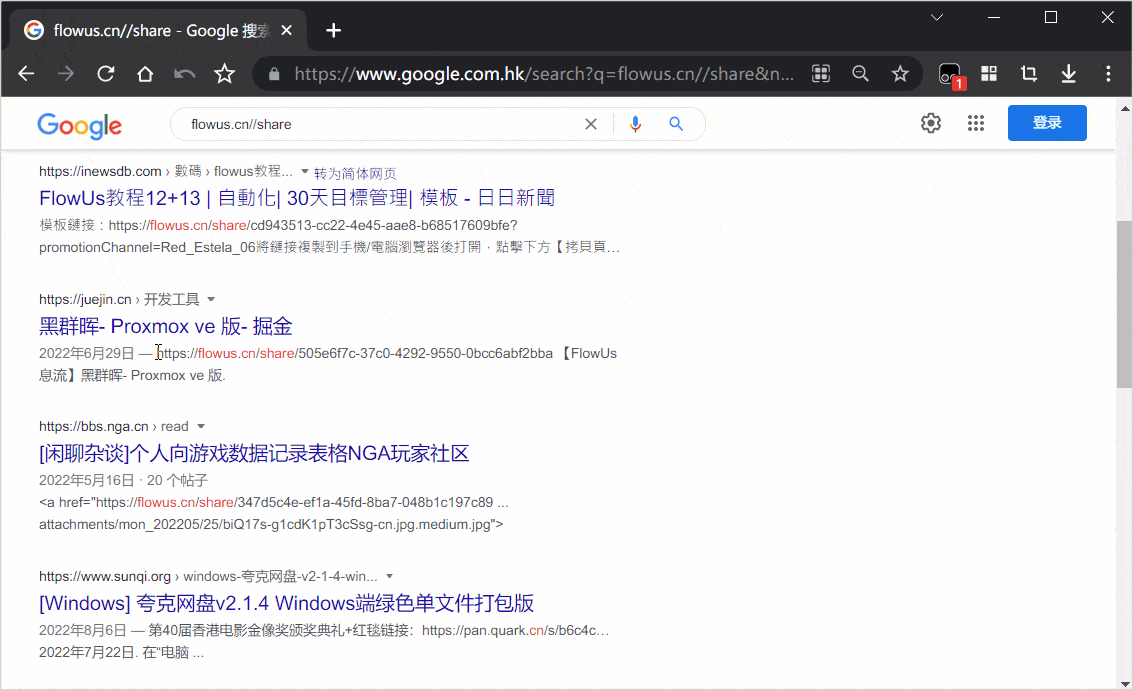Bookmark page using address bar star
Viewport: 1133px width, 690px height.
[900, 74]
